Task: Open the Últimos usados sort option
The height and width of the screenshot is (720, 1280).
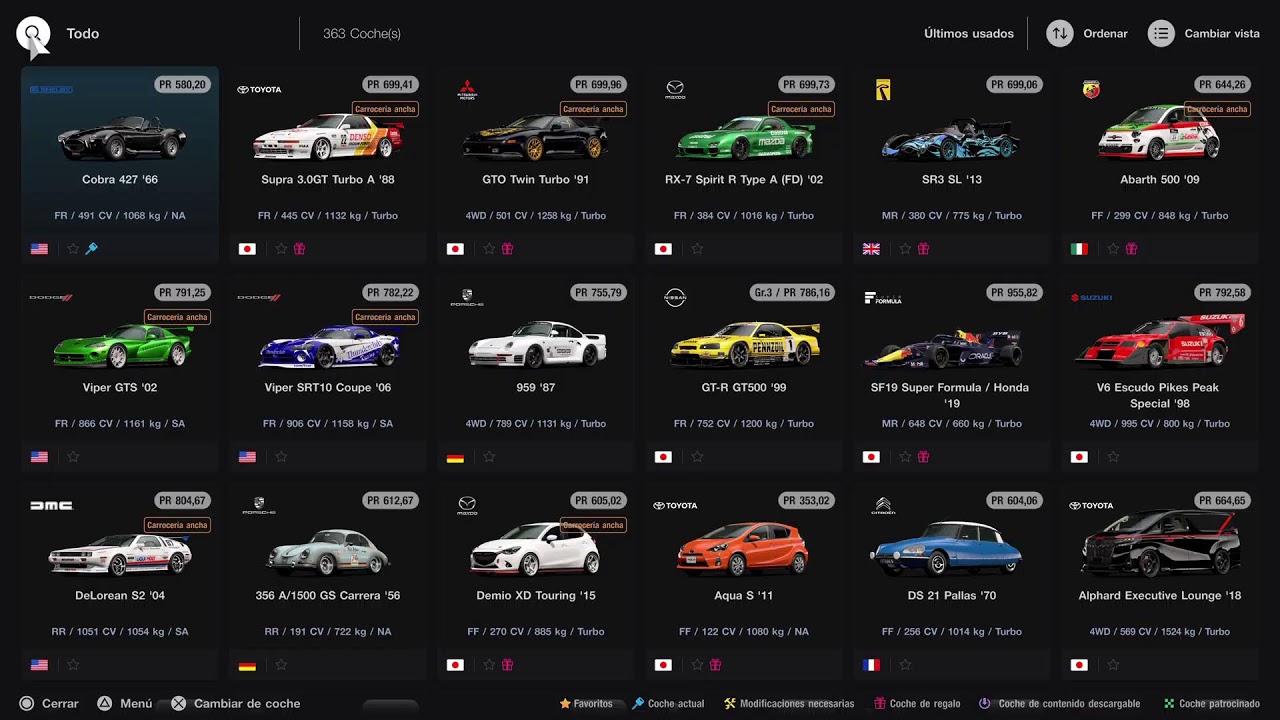Action: point(968,34)
